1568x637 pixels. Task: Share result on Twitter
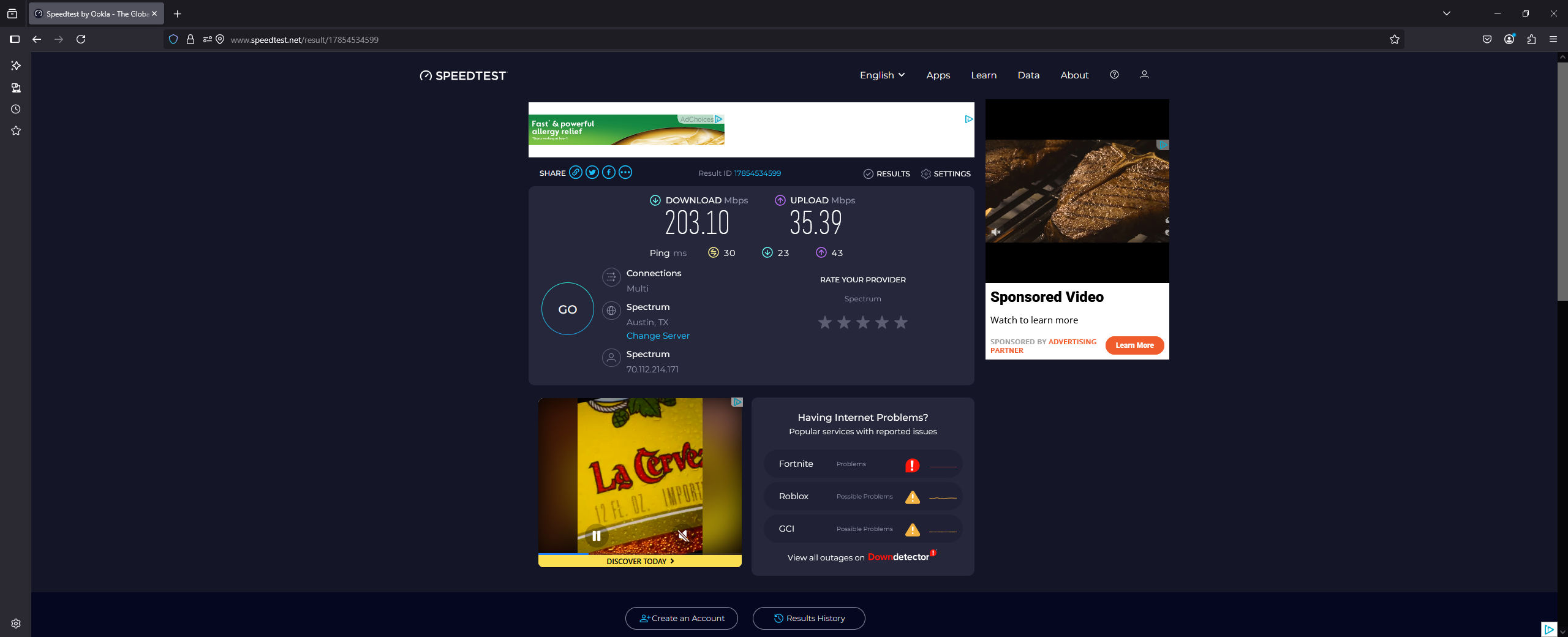[592, 173]
